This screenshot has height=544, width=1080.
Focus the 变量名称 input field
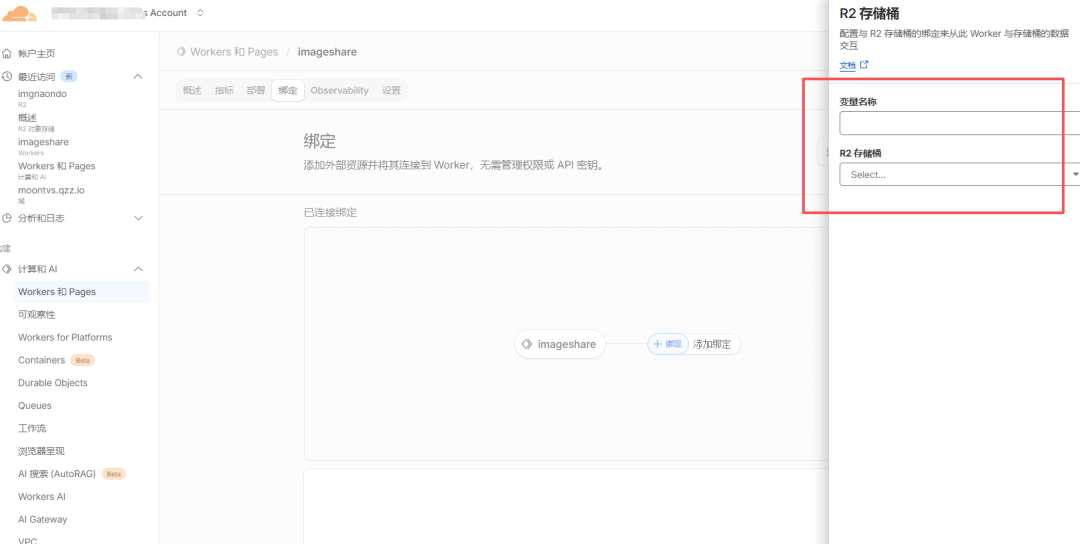click(x=959, y=123)
